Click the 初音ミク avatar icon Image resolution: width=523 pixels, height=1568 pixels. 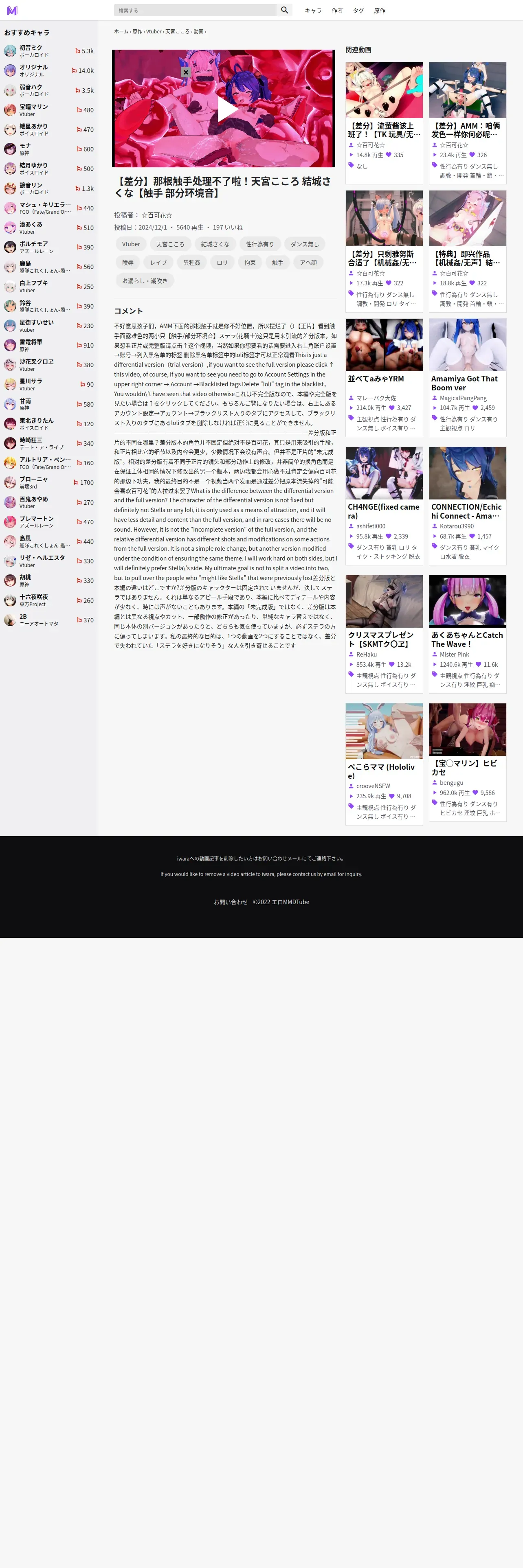10,51
